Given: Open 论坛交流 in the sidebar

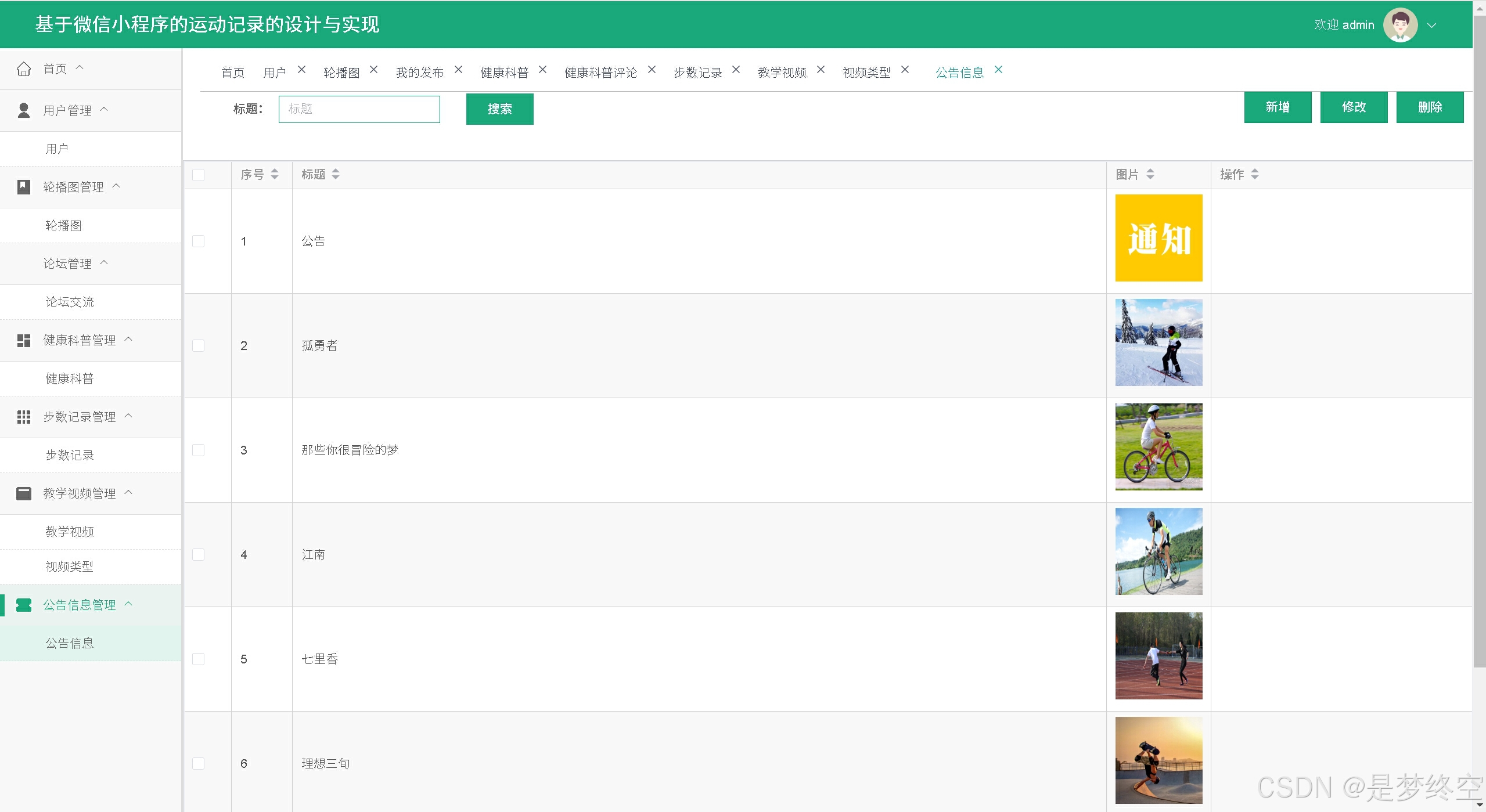Looking at the screenshot, I should pos(70,302).
